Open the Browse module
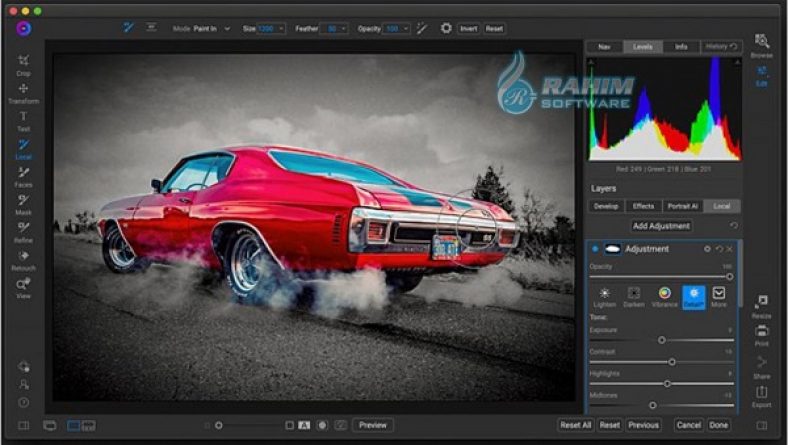Viewport: 788px width, 445px height. 762,46
